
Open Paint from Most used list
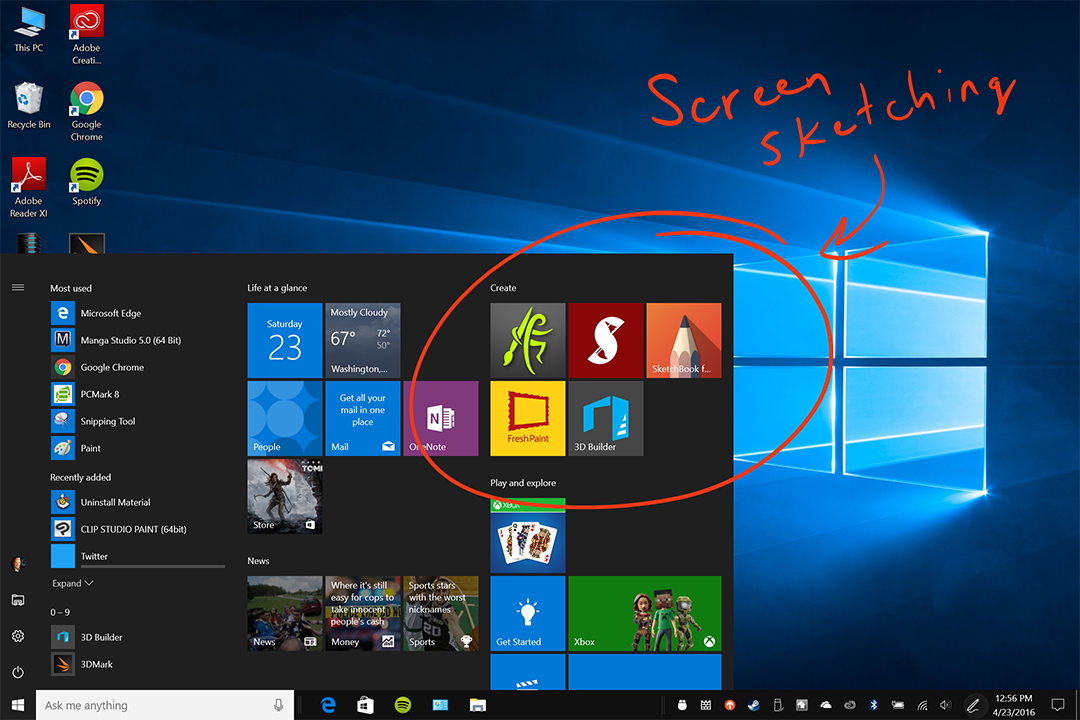(138, 448)
